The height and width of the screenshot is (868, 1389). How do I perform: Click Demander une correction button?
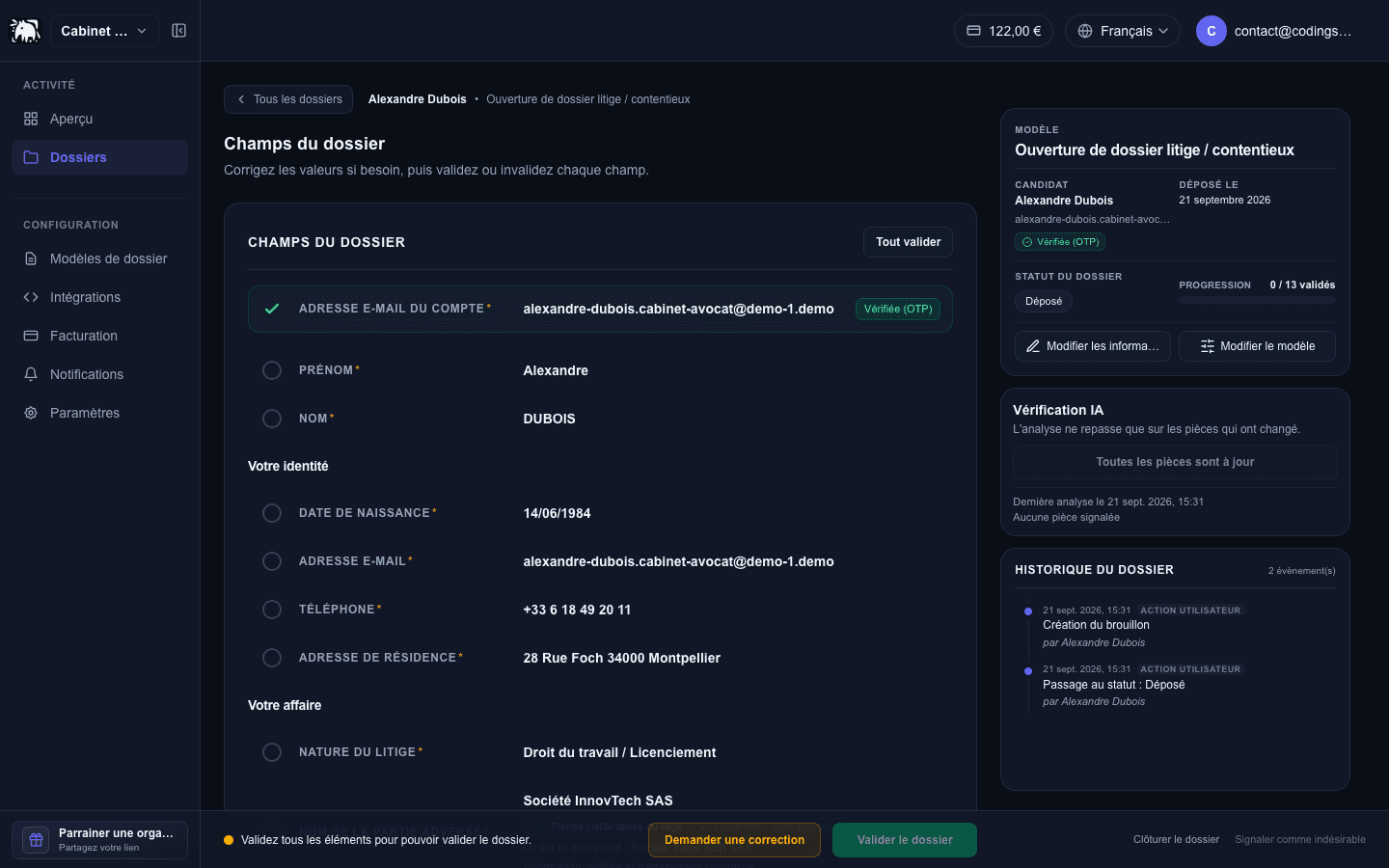tap(734, 840)
